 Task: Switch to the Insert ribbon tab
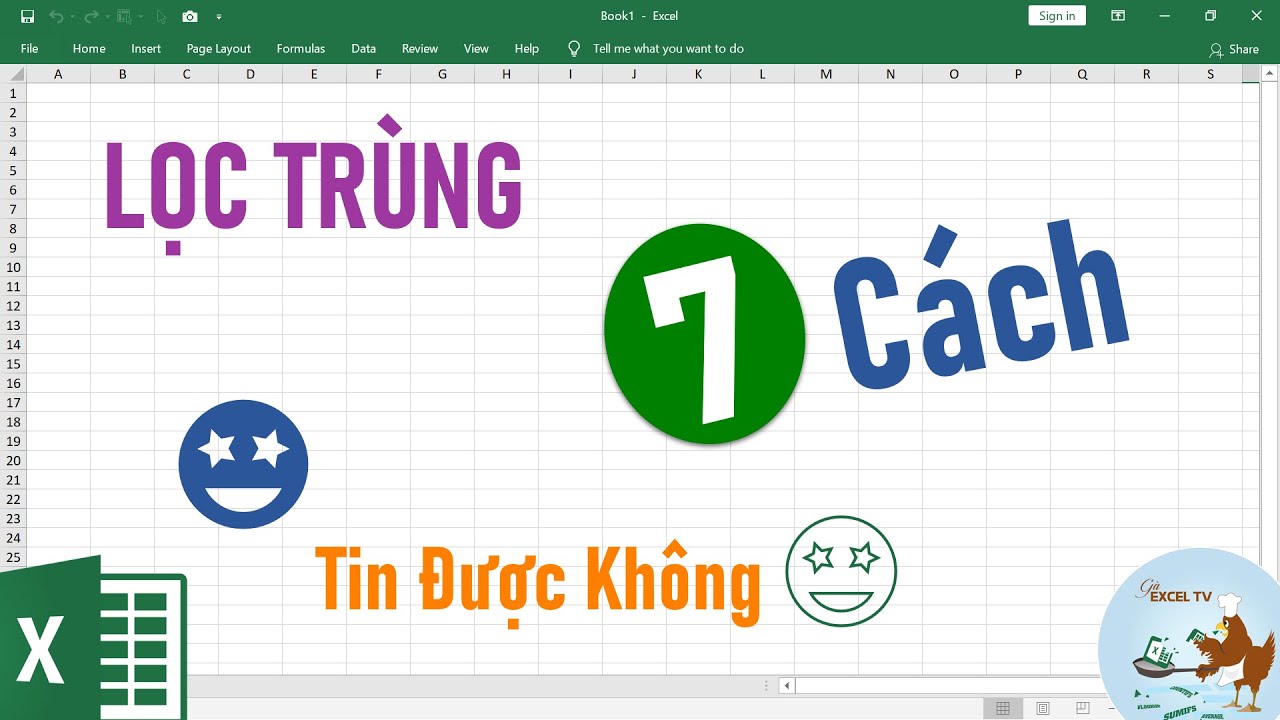pyautogui.click(x=146, y=48)
